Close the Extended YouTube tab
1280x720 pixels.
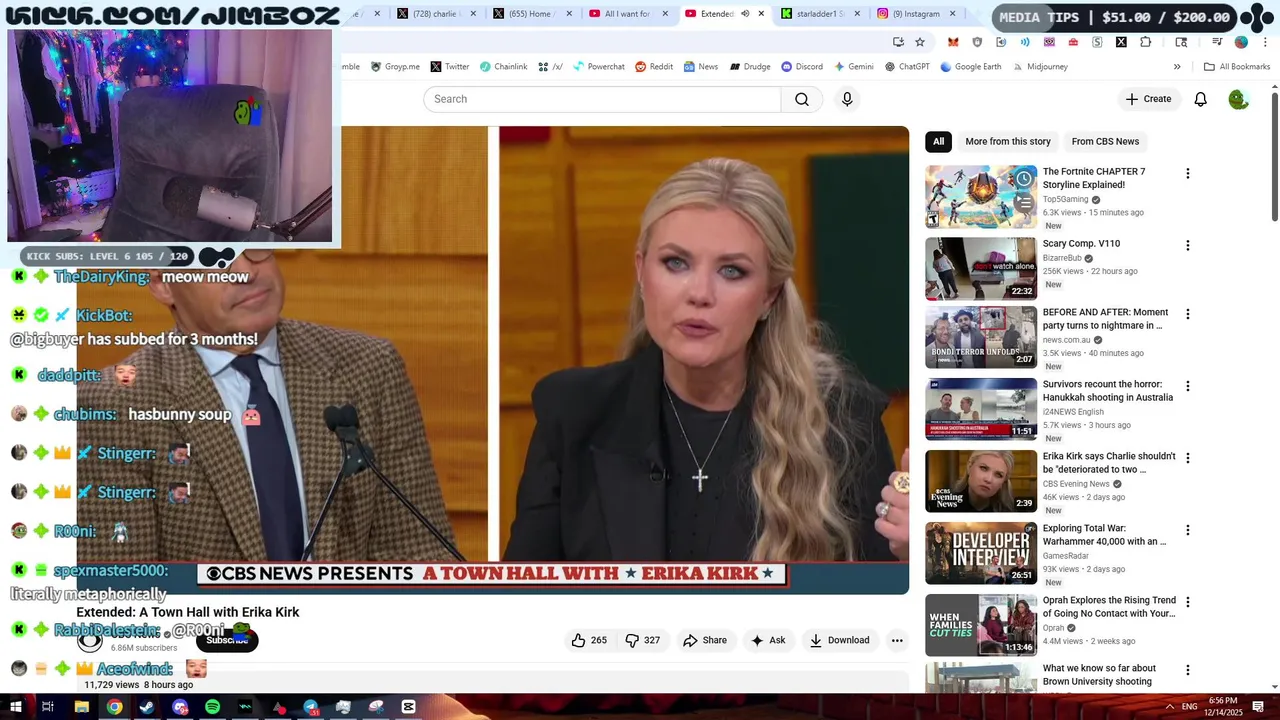[761, 14]
